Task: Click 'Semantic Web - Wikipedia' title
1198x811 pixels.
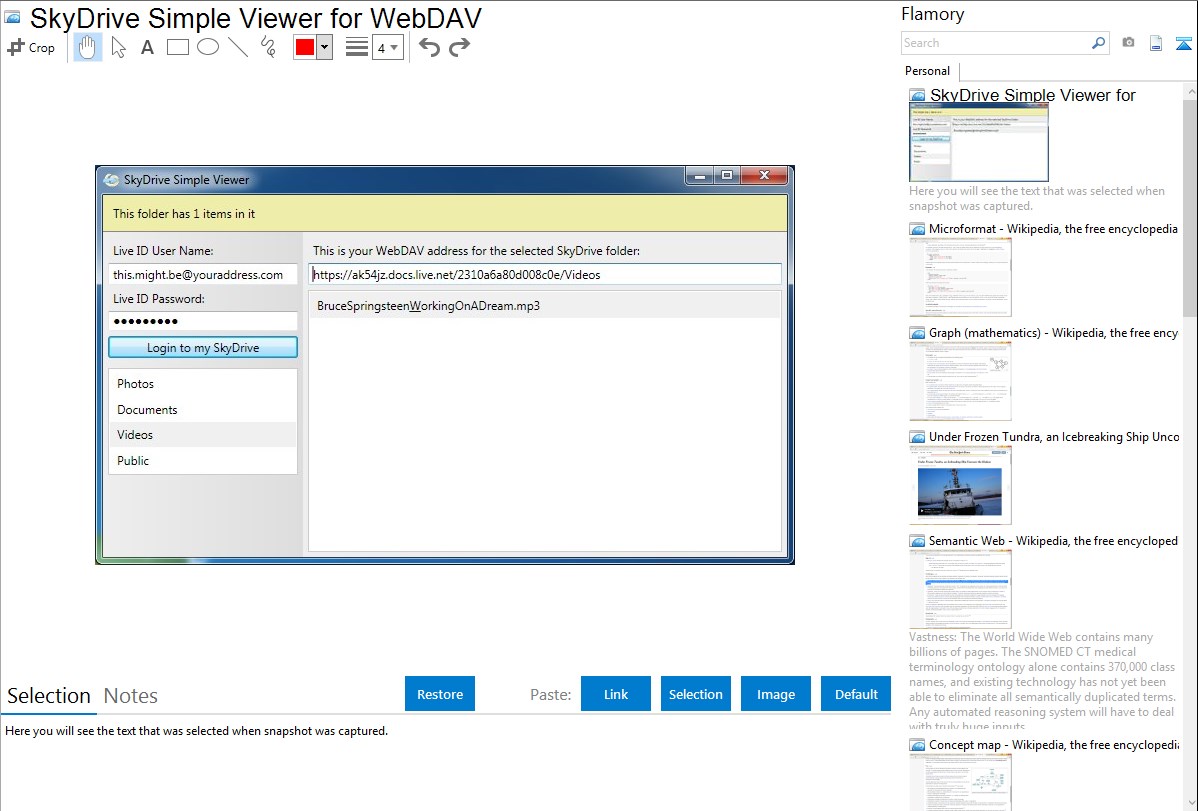Action: tap(1053, 541)
